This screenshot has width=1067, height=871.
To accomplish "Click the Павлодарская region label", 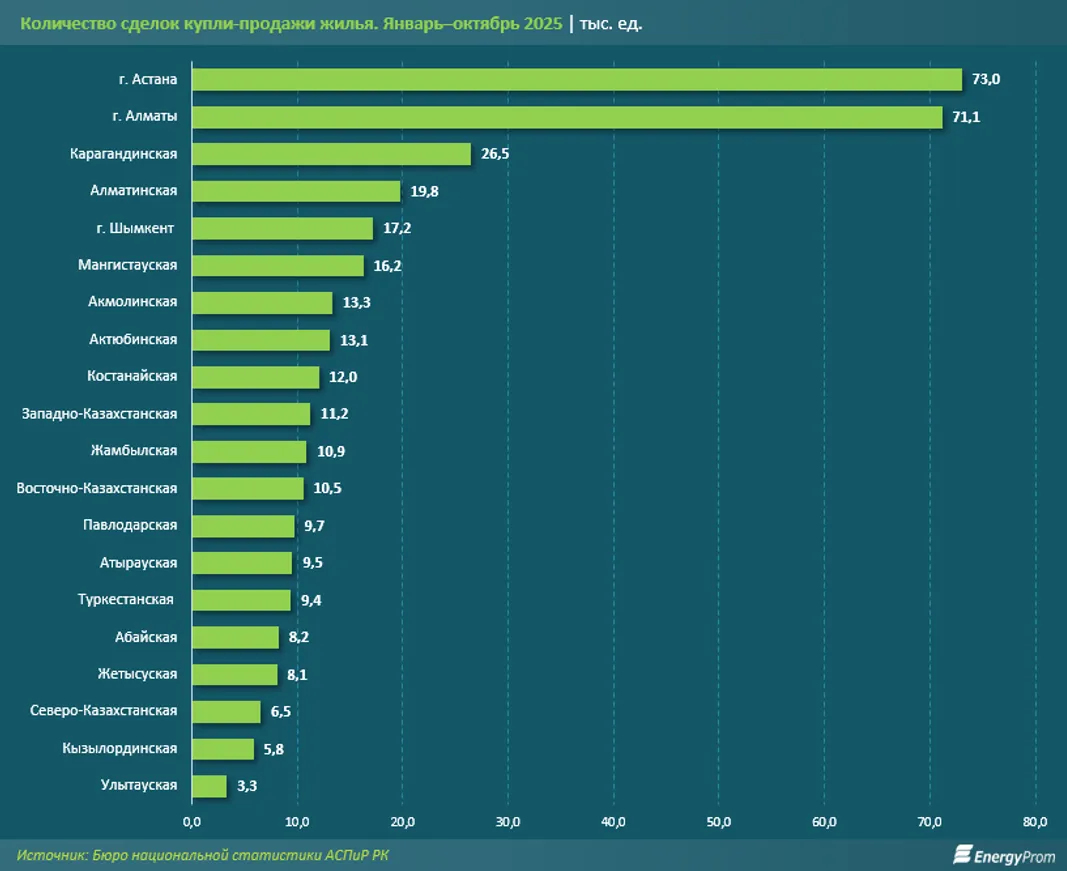I will click(x=130, y=525).
